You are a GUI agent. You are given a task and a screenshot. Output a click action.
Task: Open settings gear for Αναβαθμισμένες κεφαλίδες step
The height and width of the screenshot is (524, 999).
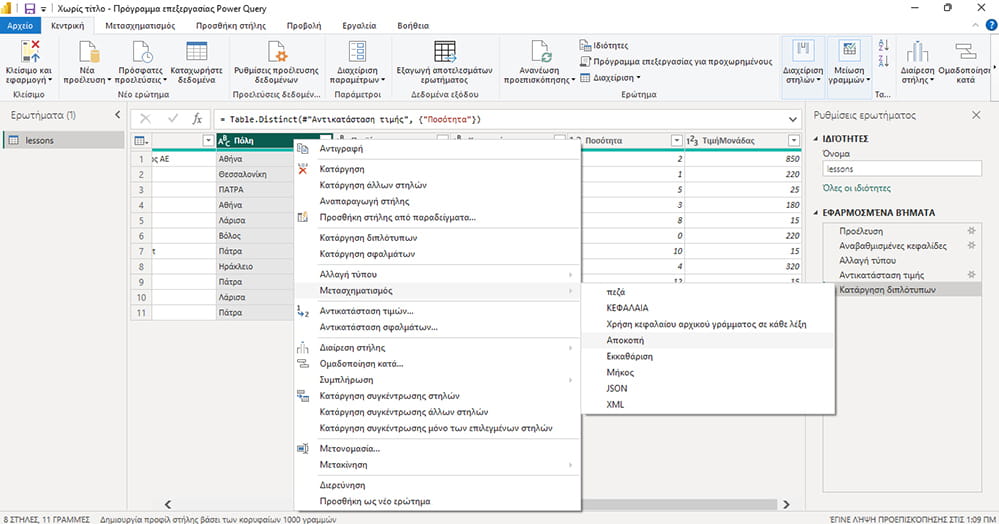click(x=972, y=245)
